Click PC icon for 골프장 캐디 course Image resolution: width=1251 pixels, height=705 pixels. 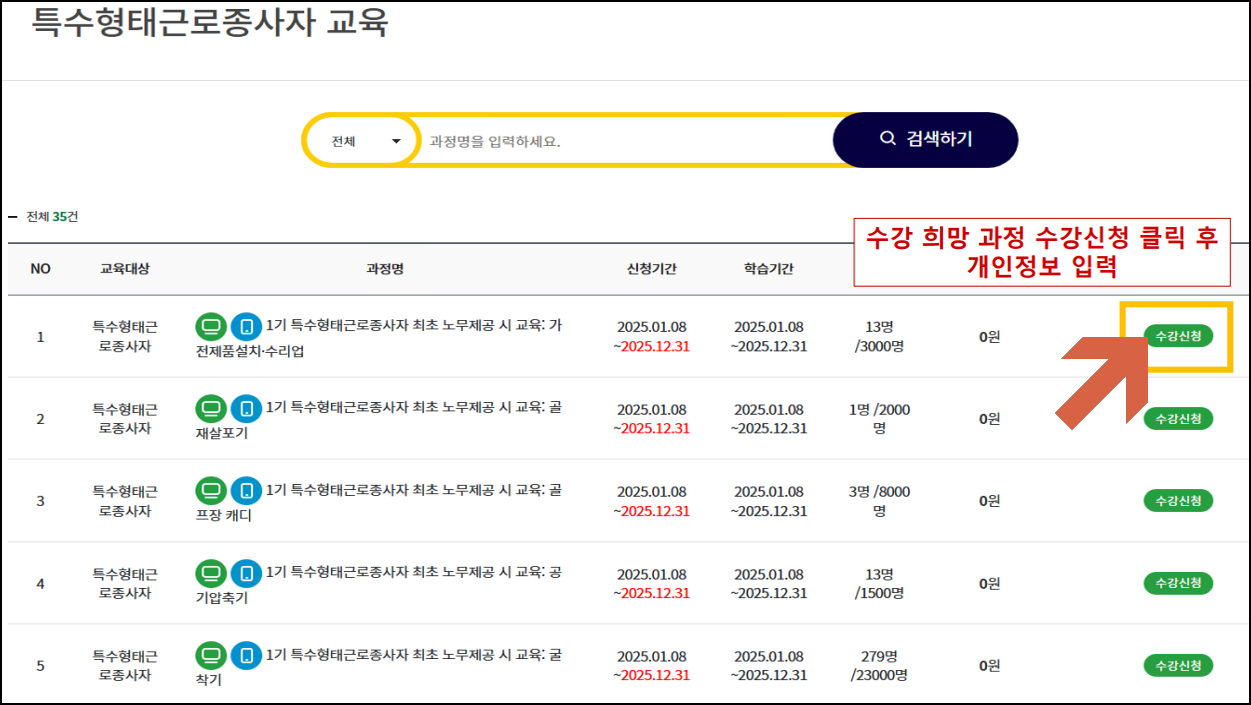pyautogui.click(x=211, y=491)
